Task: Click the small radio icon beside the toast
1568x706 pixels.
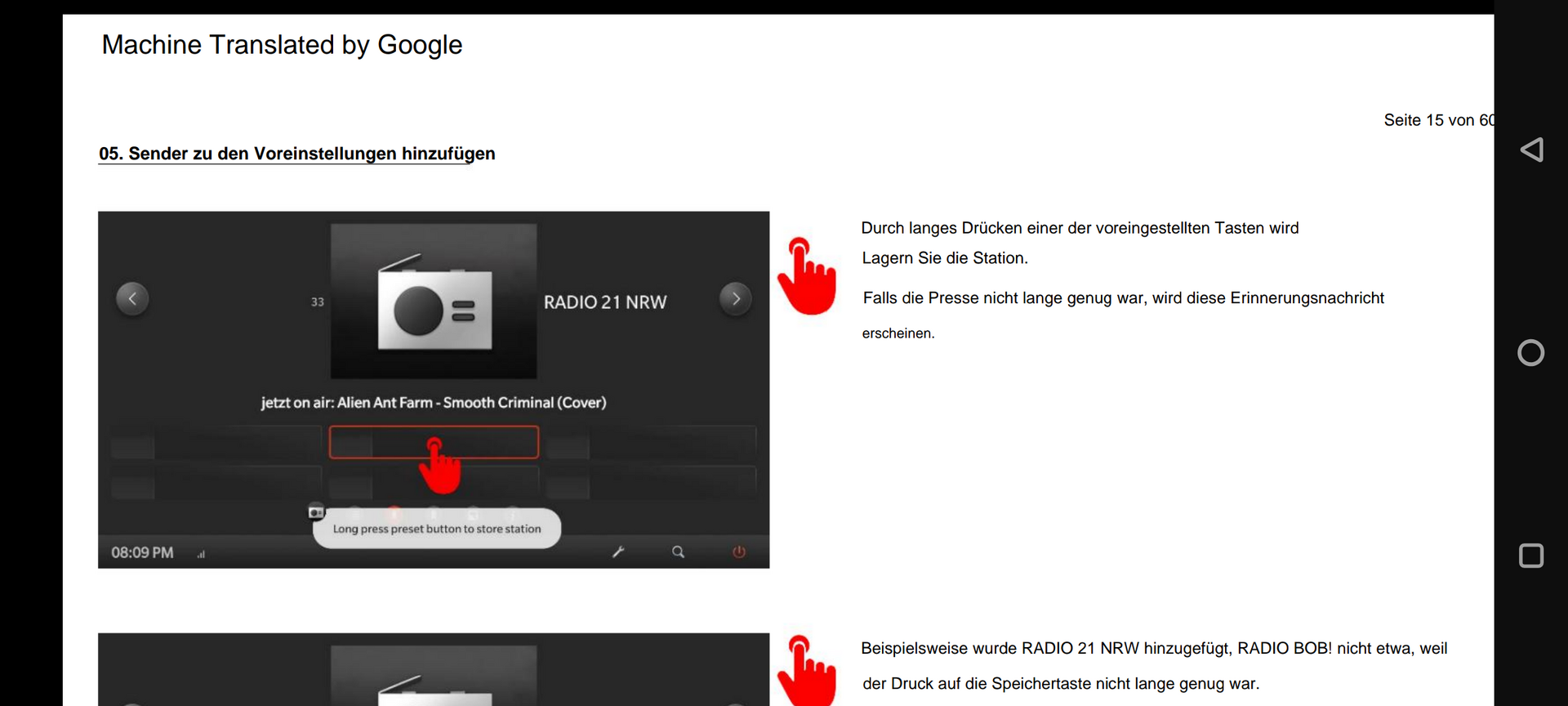Action: tap(316, 512)
